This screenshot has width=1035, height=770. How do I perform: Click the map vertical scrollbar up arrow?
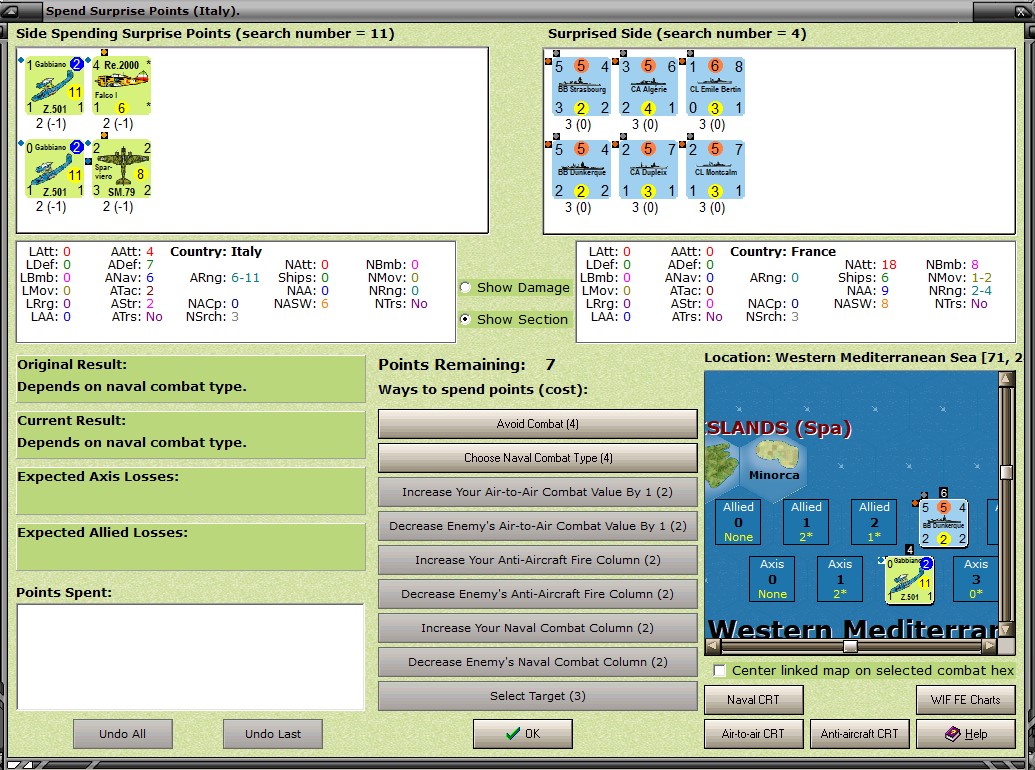tap(1006, 379)
